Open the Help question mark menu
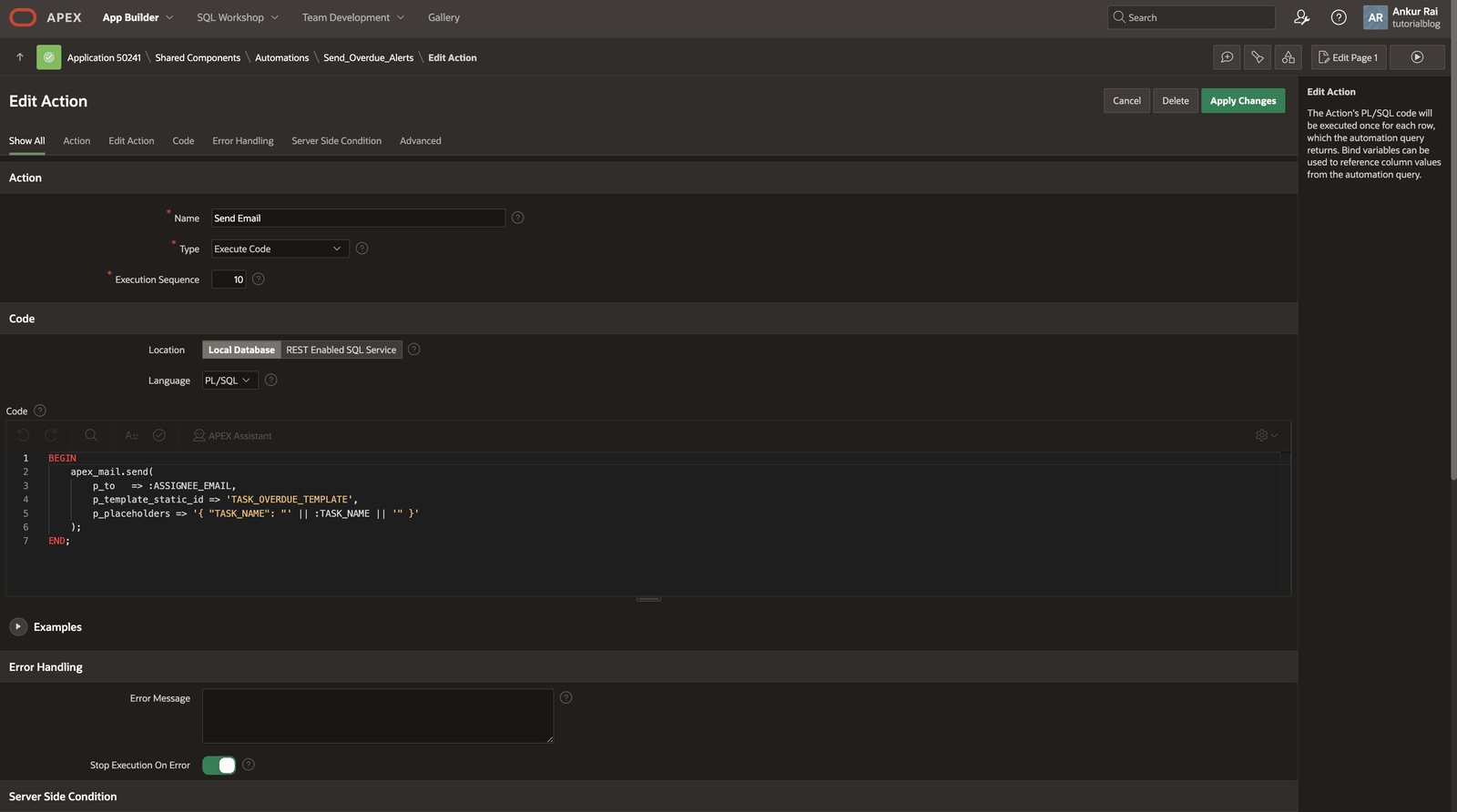 [x=1338, y=17]
